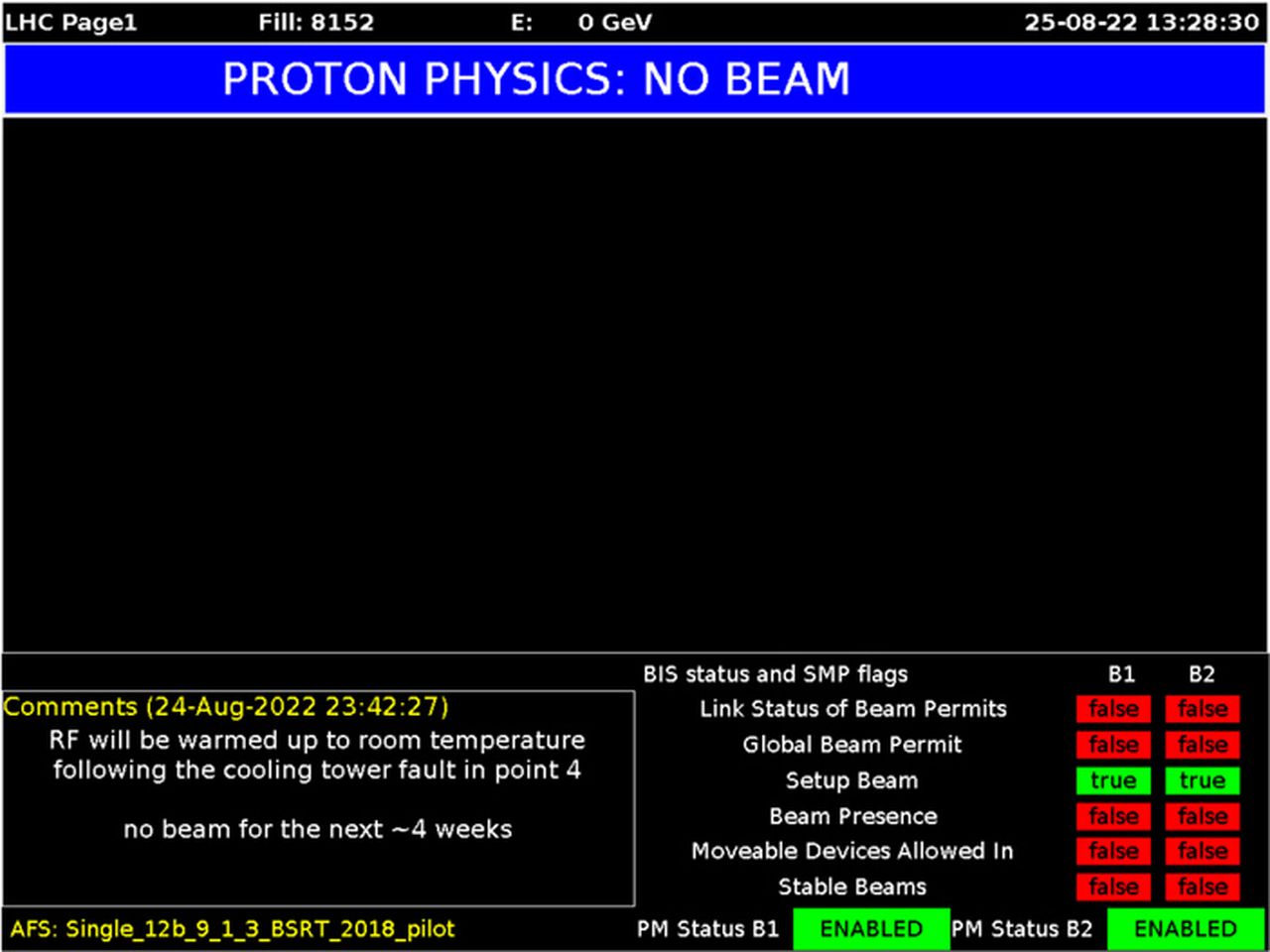Click B1 false flag for Beam Presence
The image size is (1270, 952).
(1113, 816)
